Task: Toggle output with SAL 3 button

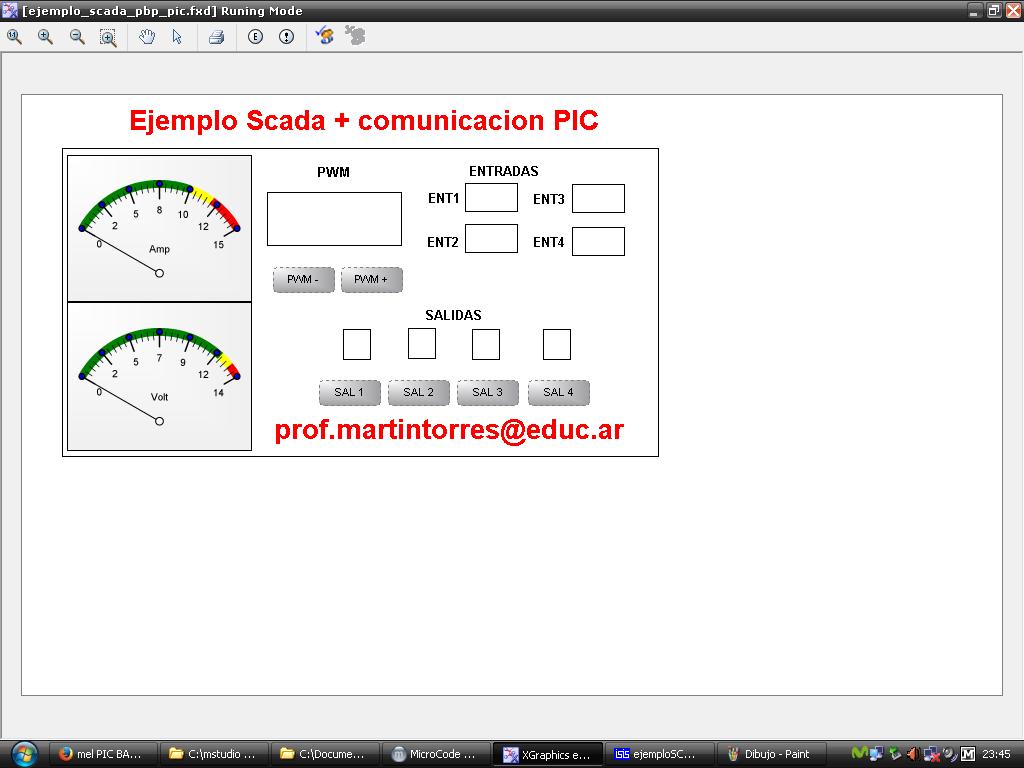Action: pyautogui.click(x=487, y=392)
